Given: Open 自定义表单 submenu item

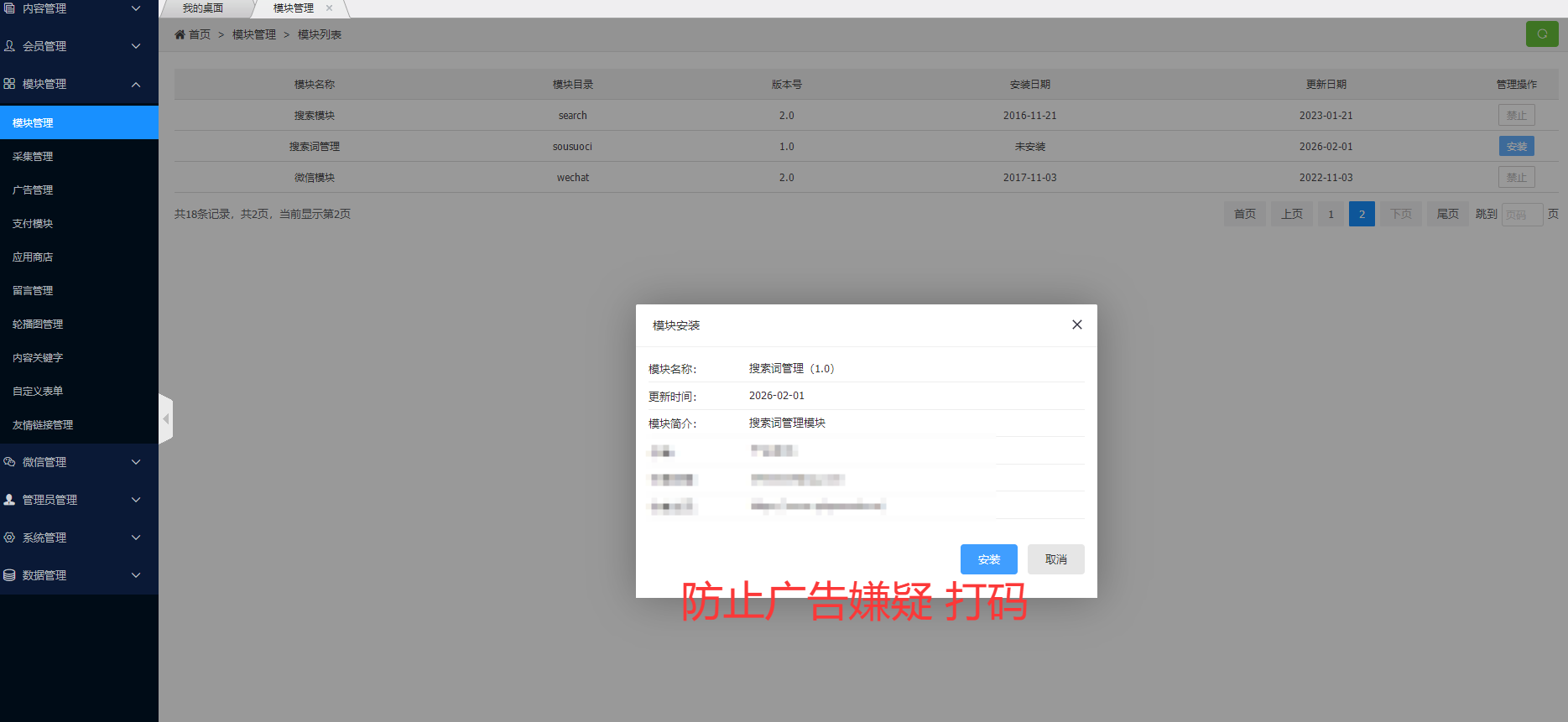Looking at the screenshot, I should (x=79, y=391).
